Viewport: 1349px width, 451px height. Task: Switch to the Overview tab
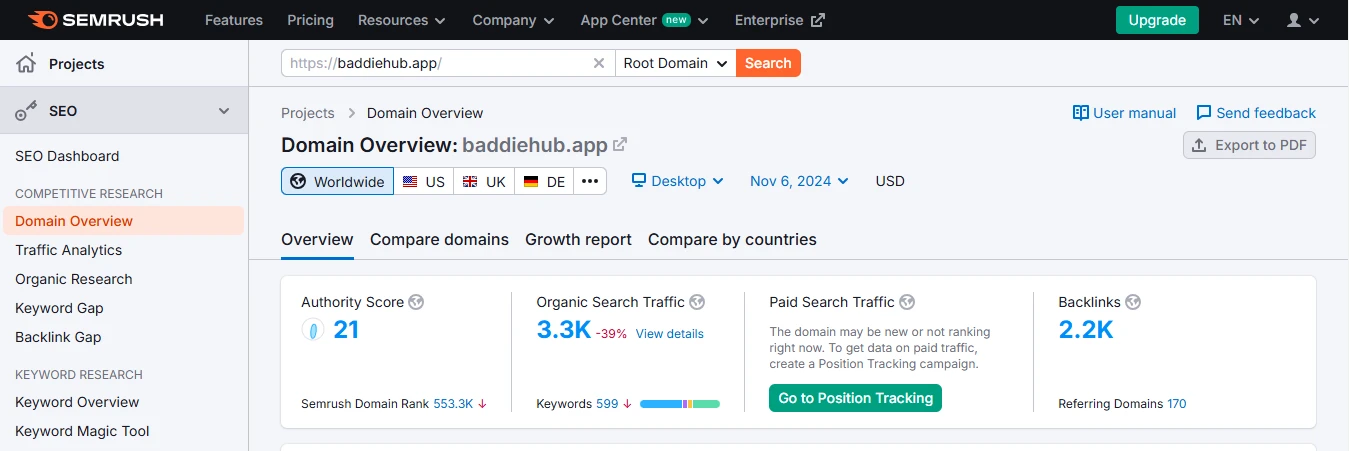tap(317, 240)
